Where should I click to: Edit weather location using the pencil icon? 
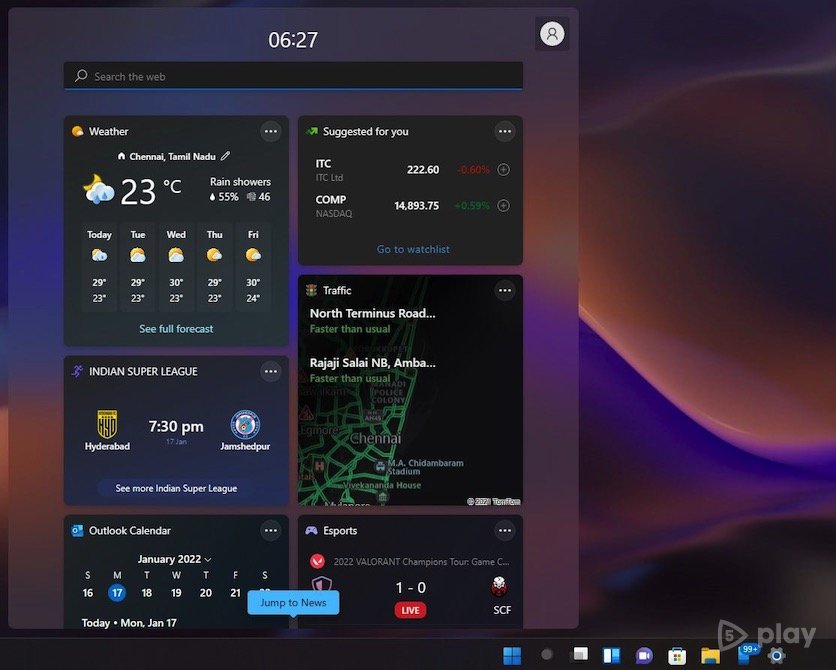click(x=225, y=156)
